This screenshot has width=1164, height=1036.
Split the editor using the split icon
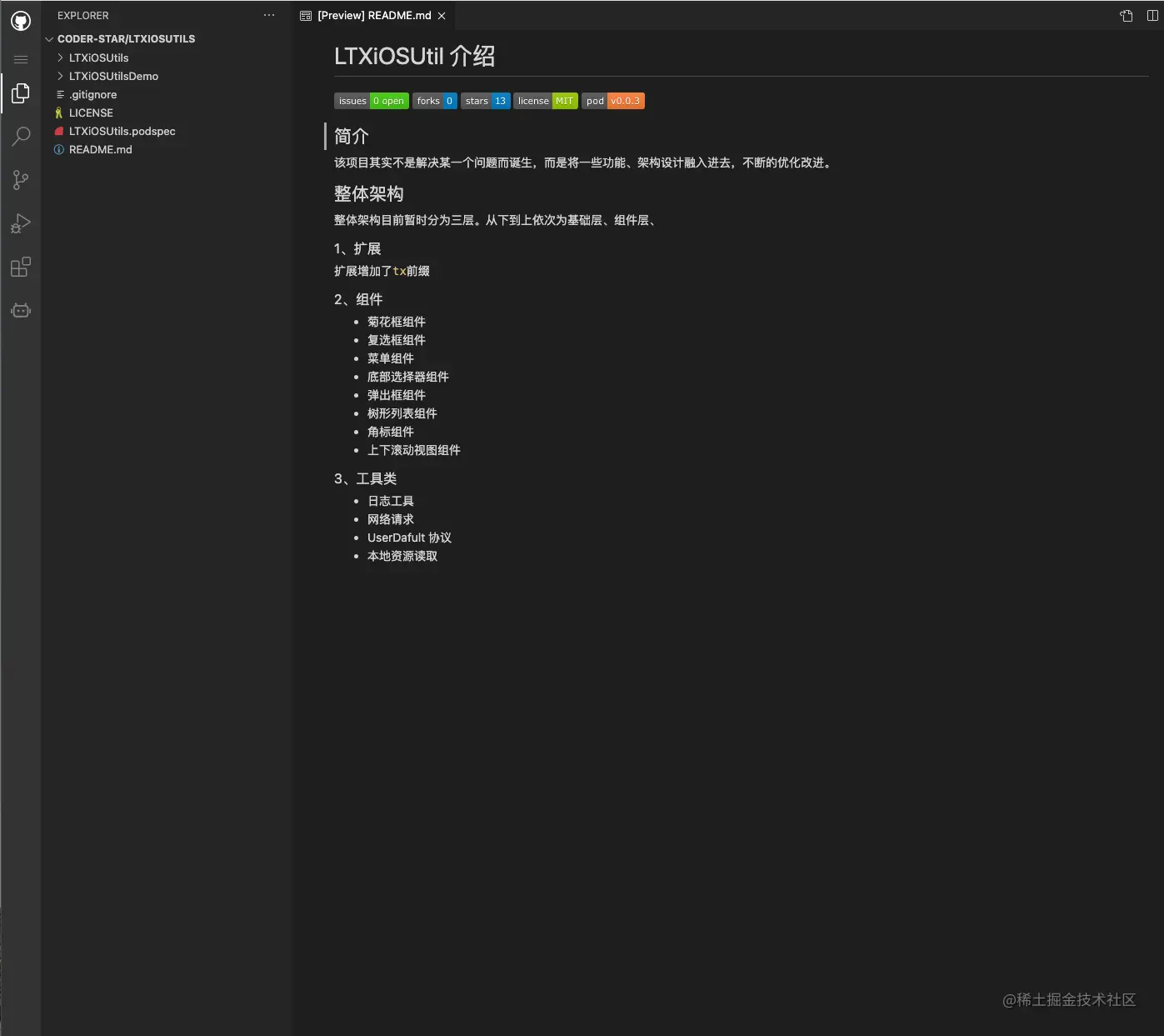[x=1153, y=15]
